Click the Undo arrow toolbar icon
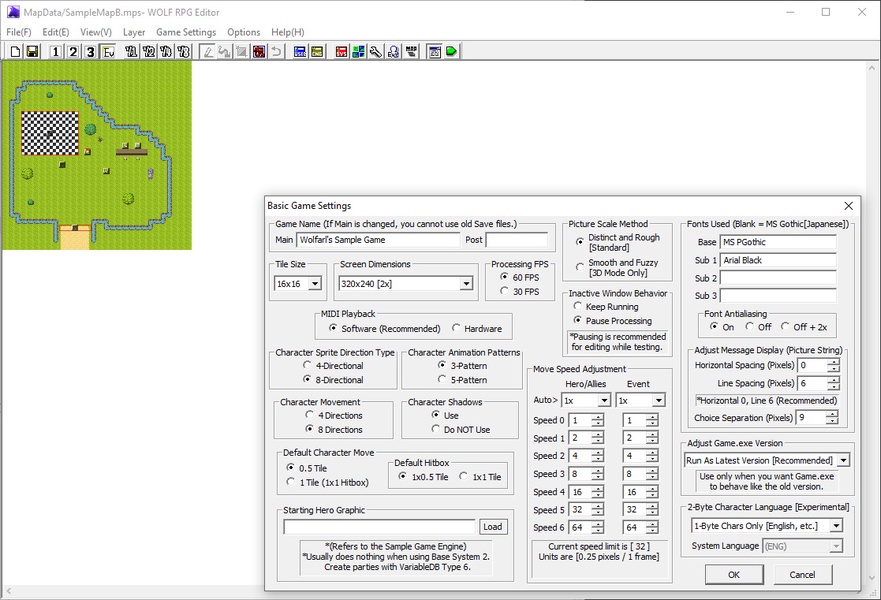Image resolution: width=881 pixels, height=600 pixels. 276,51
